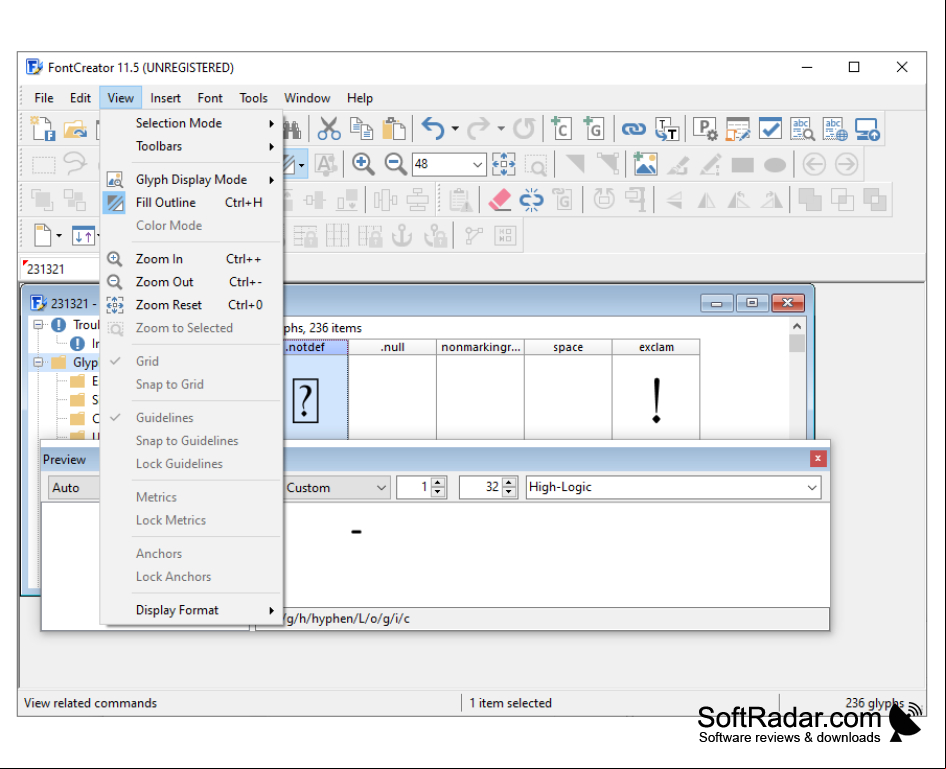
Task: Click the abc globe web test icon
Action: point(835,128)
